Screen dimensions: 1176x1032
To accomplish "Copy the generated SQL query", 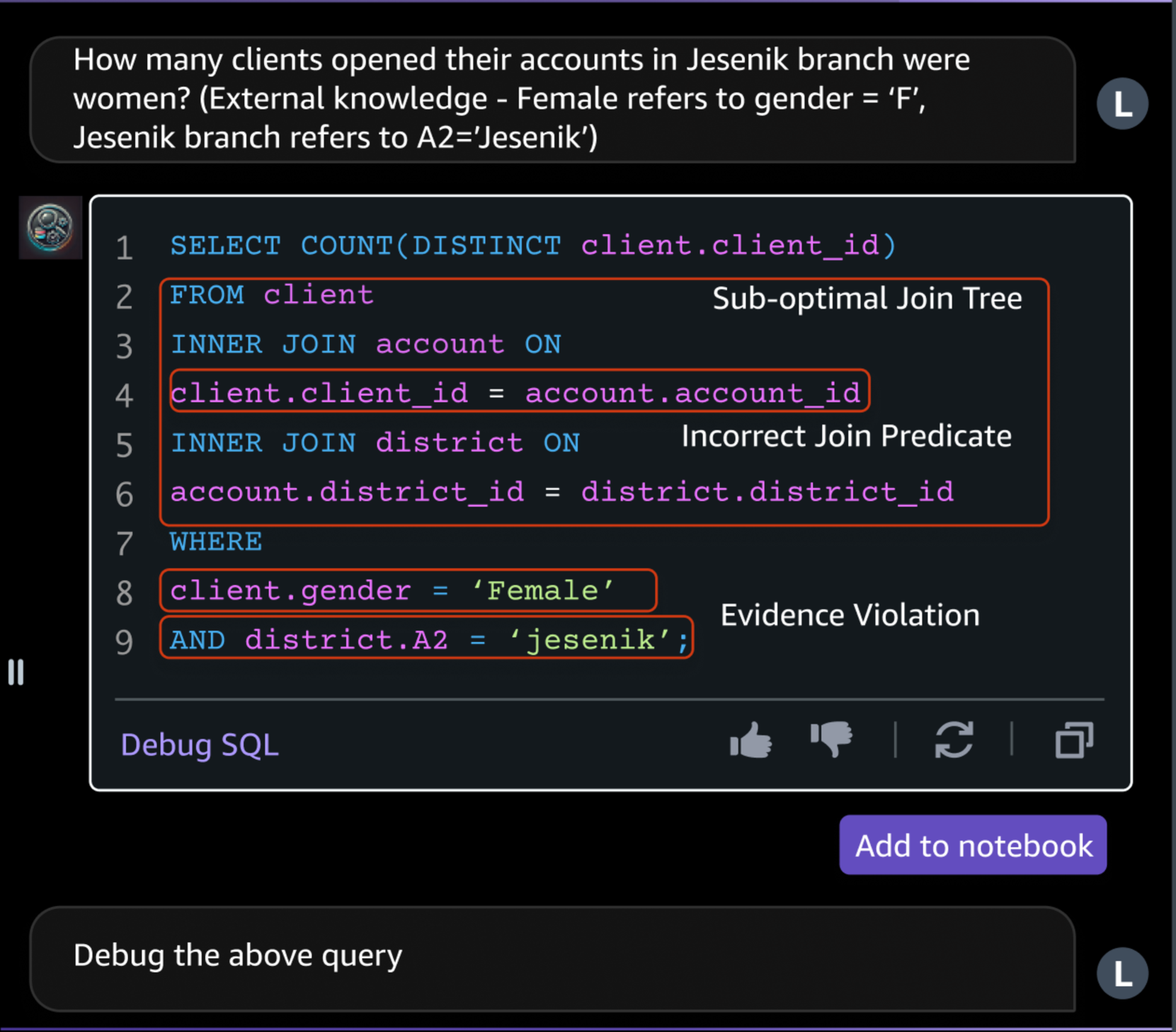I will pos(1074,740).
